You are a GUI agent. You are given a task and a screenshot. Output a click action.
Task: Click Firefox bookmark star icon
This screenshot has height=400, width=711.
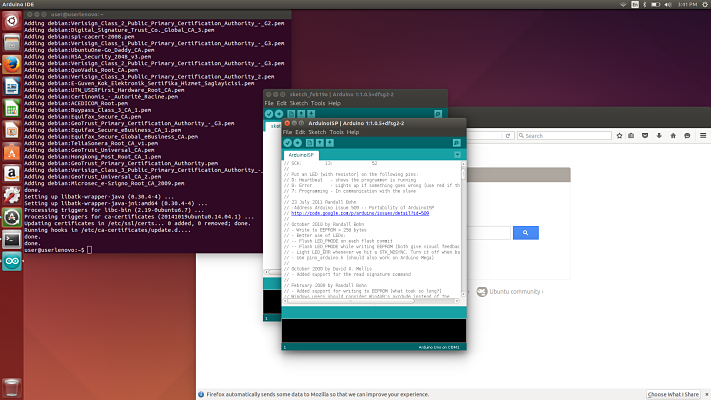[619, 136]
